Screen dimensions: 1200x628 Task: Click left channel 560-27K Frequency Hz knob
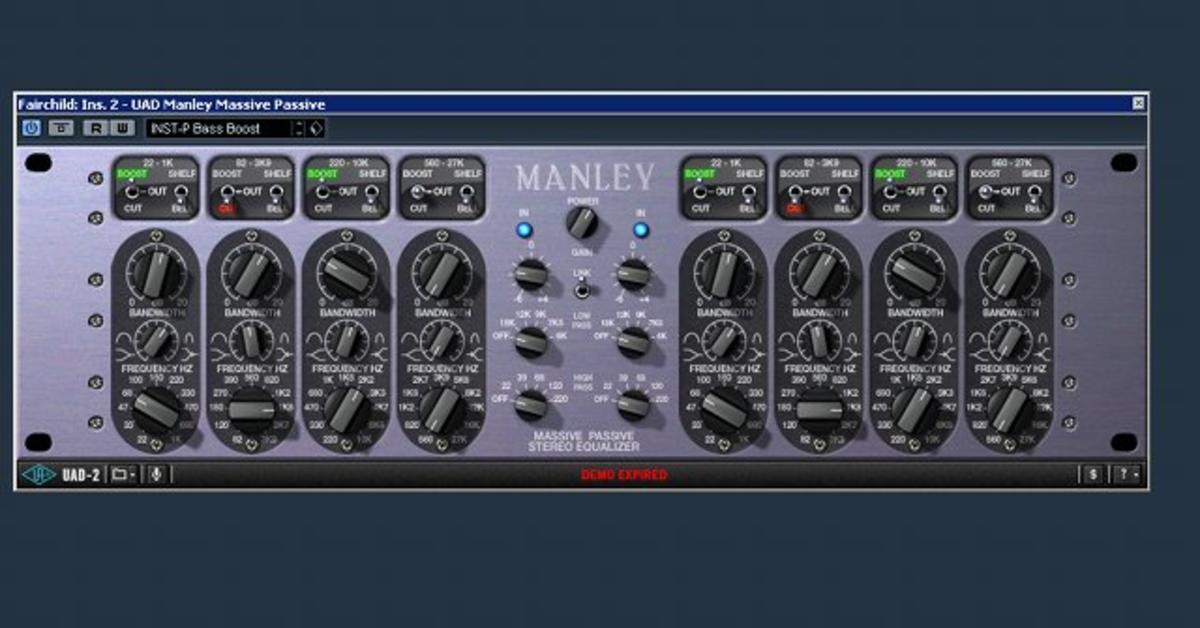(441, 410)
